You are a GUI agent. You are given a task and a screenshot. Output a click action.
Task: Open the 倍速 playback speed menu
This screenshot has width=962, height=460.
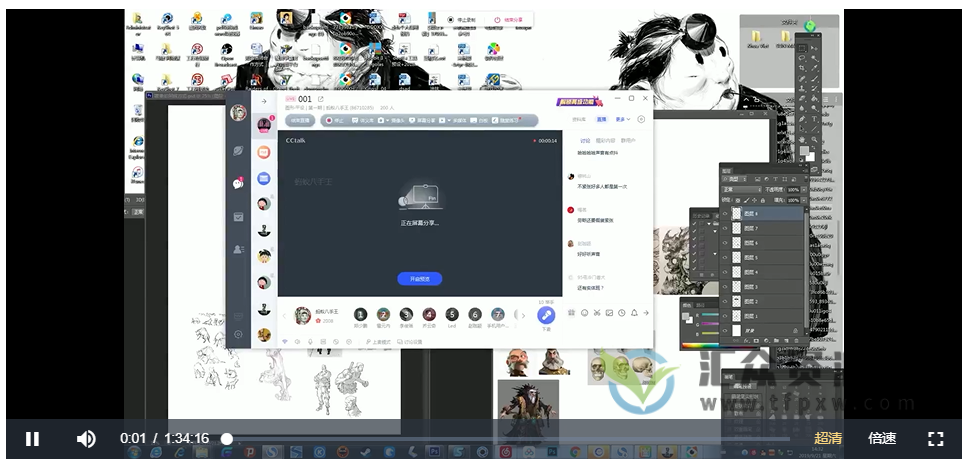click(x=882, y=439)
